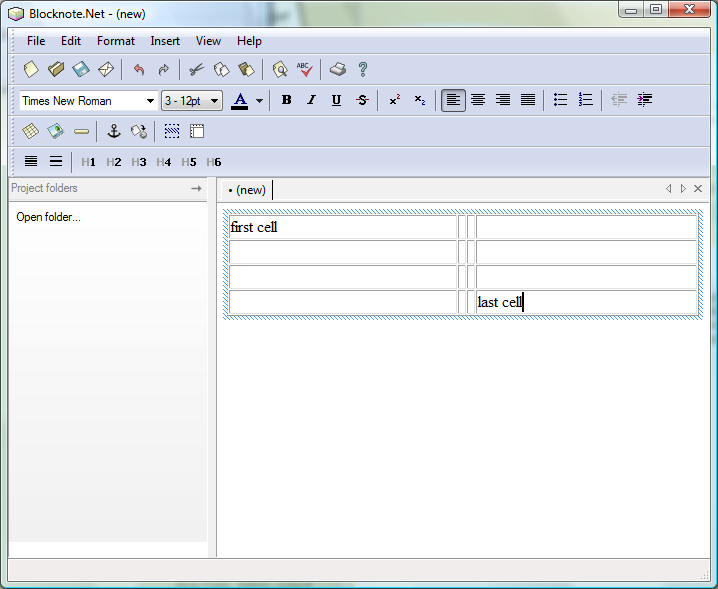Toggle bulleted list

(x=560, y=100)
